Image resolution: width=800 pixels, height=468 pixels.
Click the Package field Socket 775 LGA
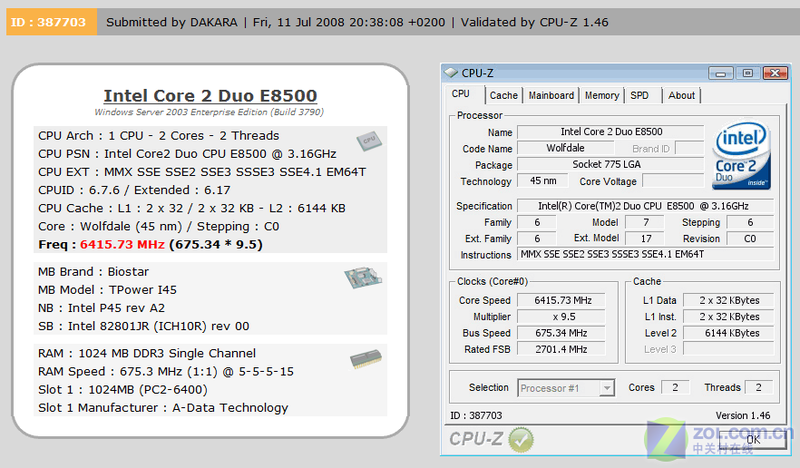[611, 165]
